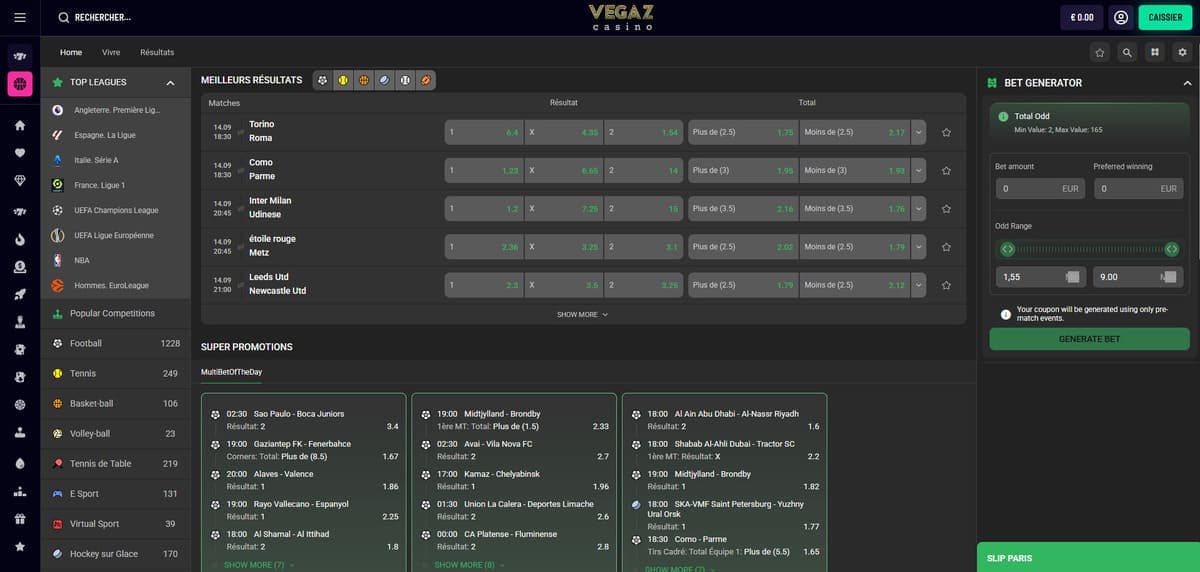The height and width of the screenshot is (572, 1200).
Task: Open the diamond icon in left rail
Action: point(20,180)
